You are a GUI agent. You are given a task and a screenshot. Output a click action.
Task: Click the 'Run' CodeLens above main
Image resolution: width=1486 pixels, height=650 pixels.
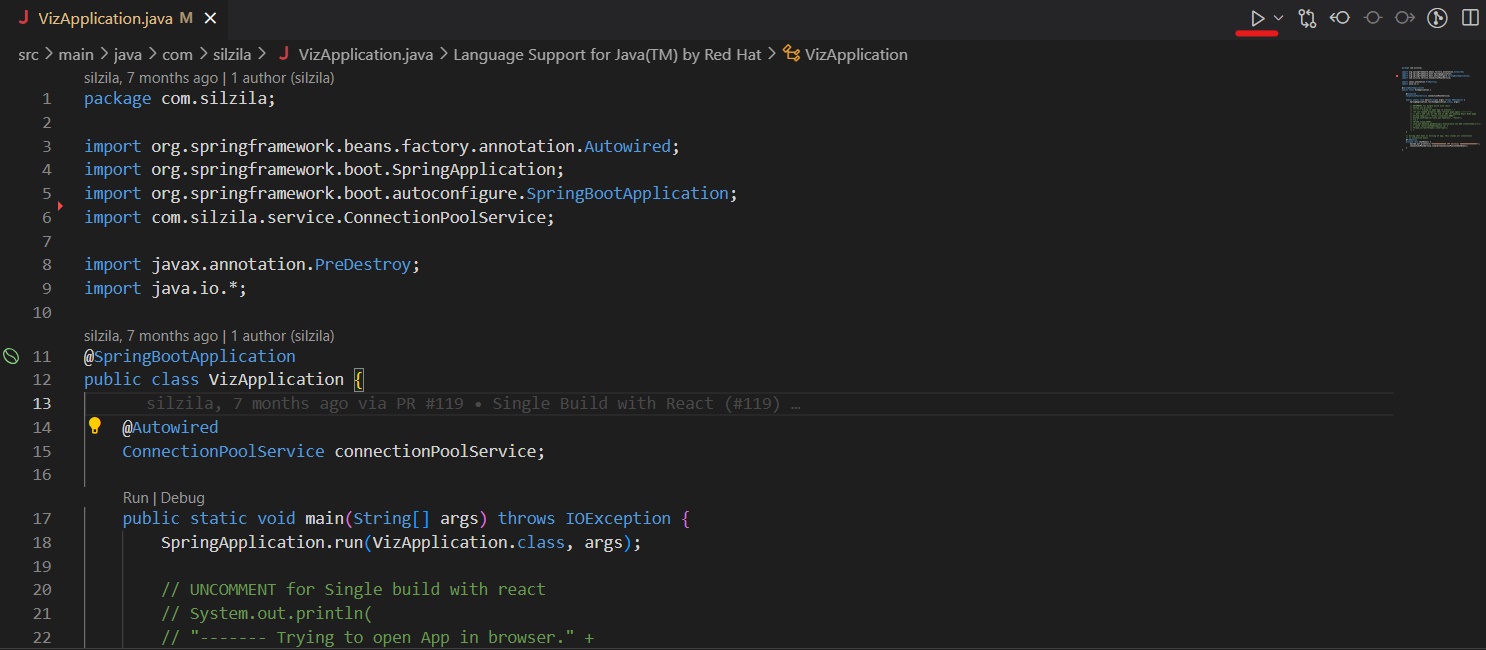point(135,497)
